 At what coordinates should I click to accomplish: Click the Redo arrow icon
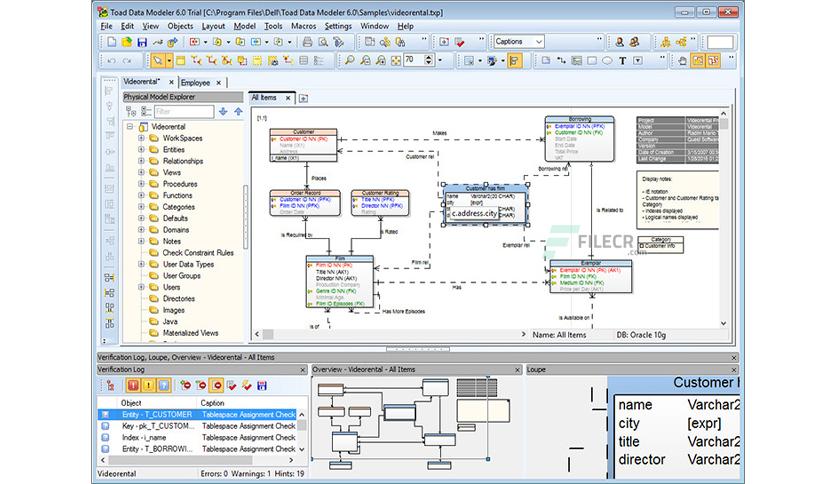[x=127, y=61]
